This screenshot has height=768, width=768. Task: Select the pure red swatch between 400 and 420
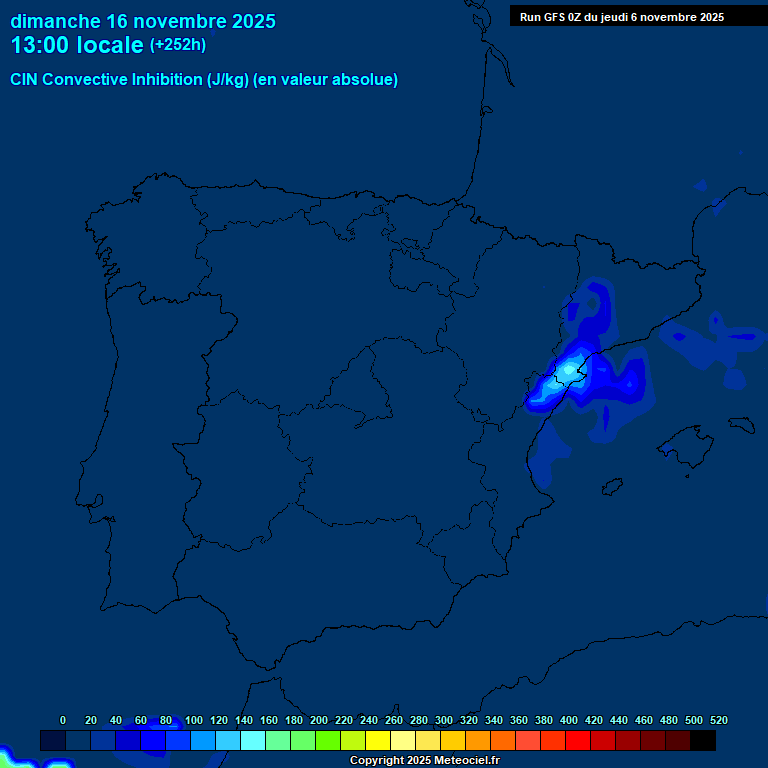pos(578,741)
